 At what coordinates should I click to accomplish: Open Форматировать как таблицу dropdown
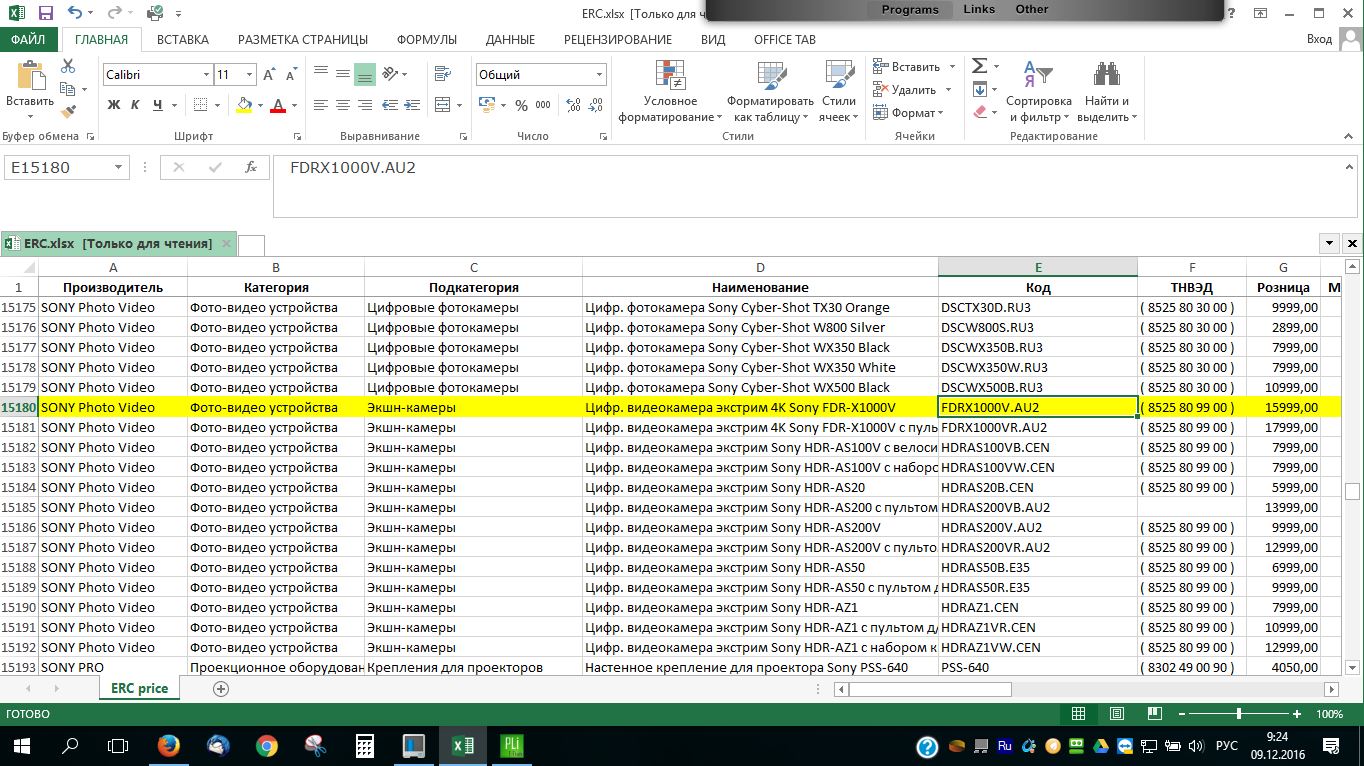770,92
